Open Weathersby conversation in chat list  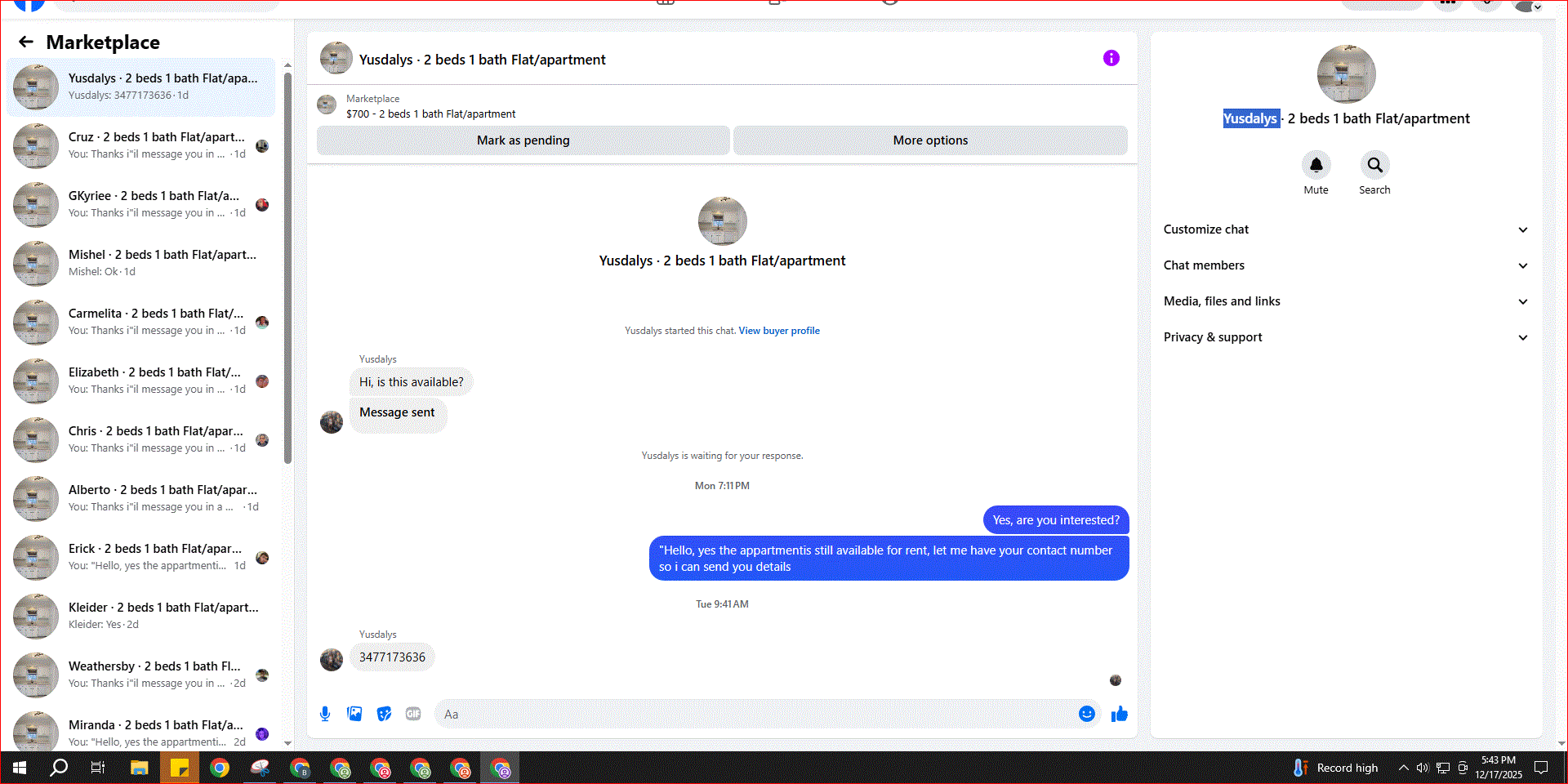[x=140, y=675]
